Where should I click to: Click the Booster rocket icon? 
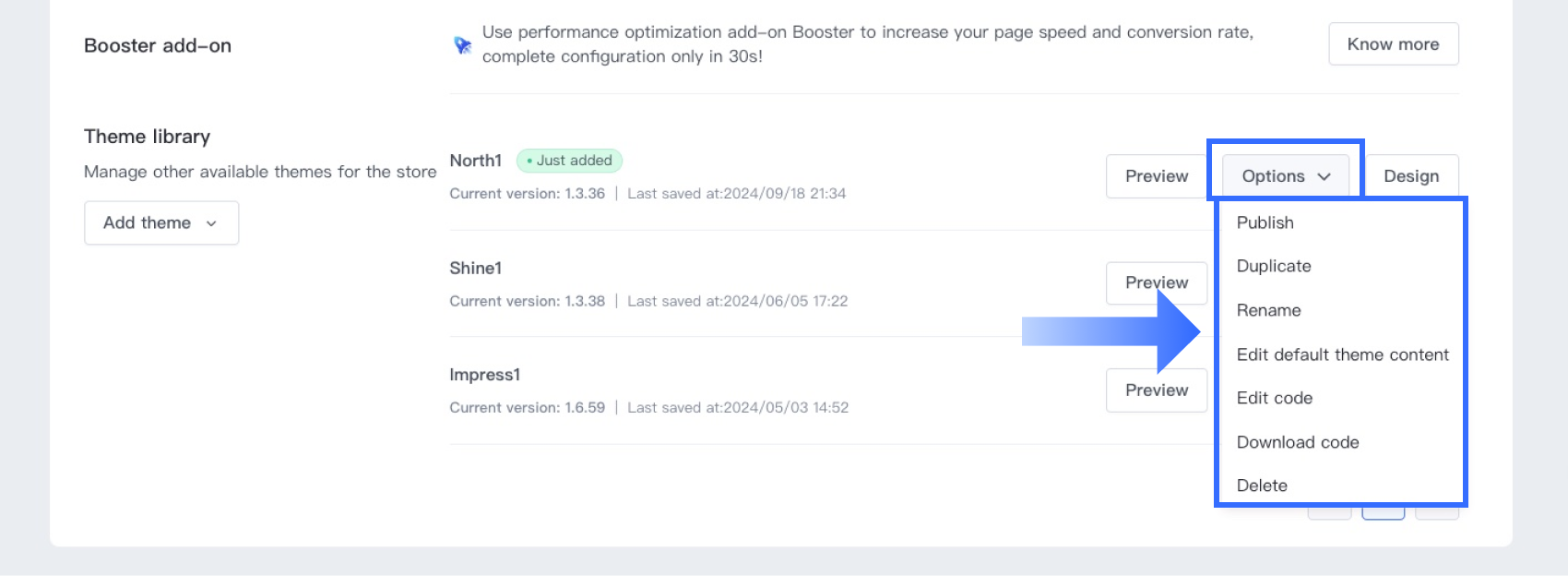click(x=462, y=44)
